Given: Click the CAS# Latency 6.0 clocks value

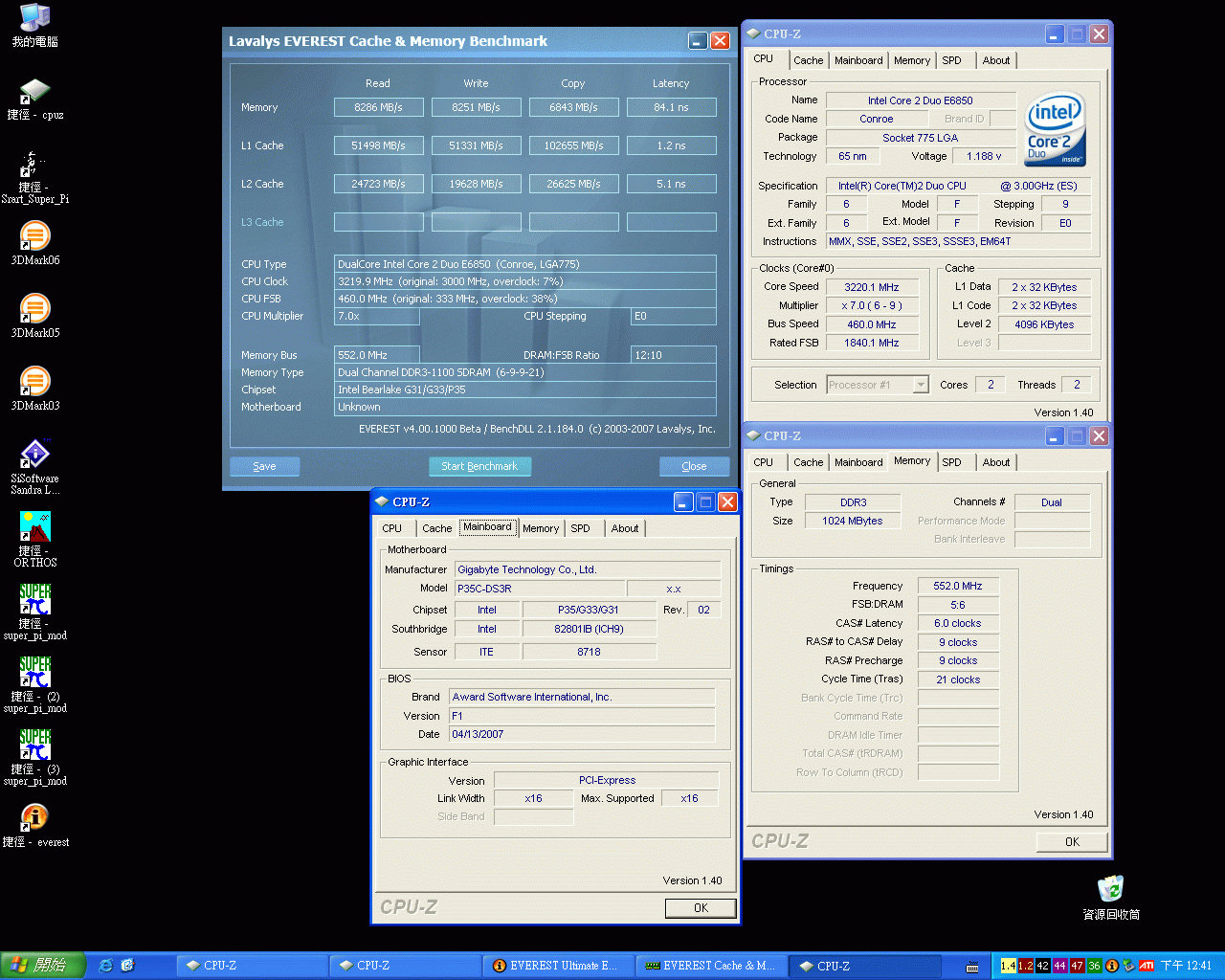Looking at the screenshot, I should pyautogui.click(x=958, y=623).
